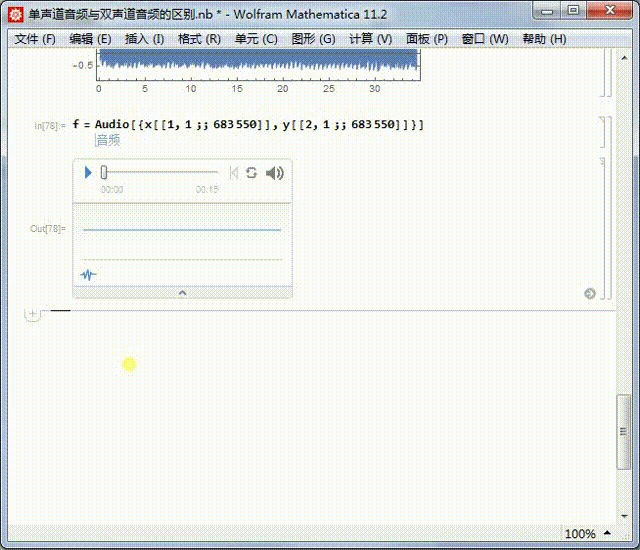Open the 100% magnification dropdown

coord(588,533)
